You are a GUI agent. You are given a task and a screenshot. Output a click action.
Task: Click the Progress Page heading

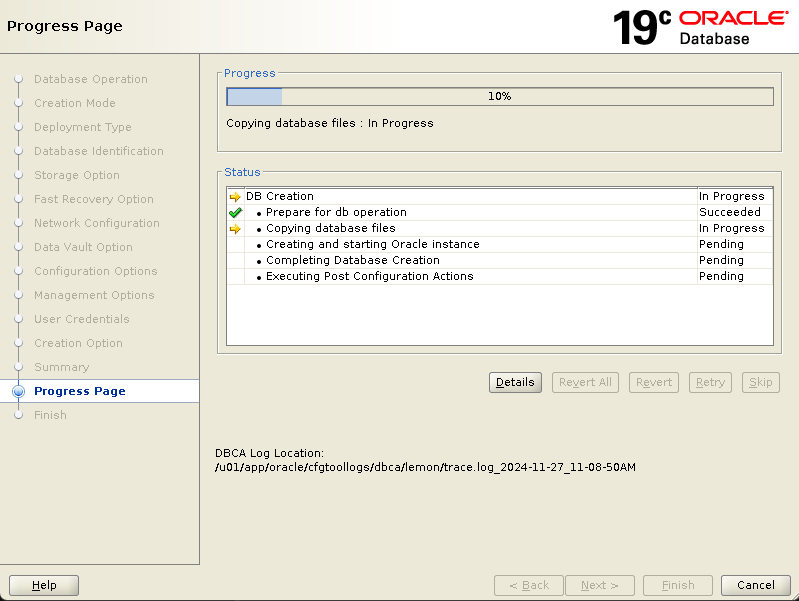click(x=65, y=26)
